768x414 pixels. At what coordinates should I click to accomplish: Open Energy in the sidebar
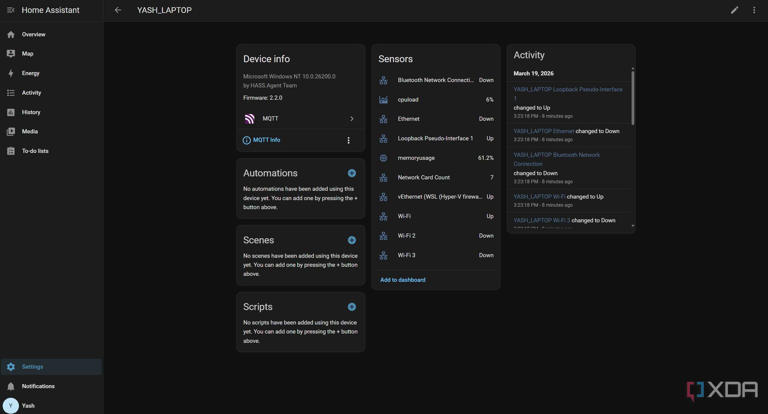click(51, 73)
